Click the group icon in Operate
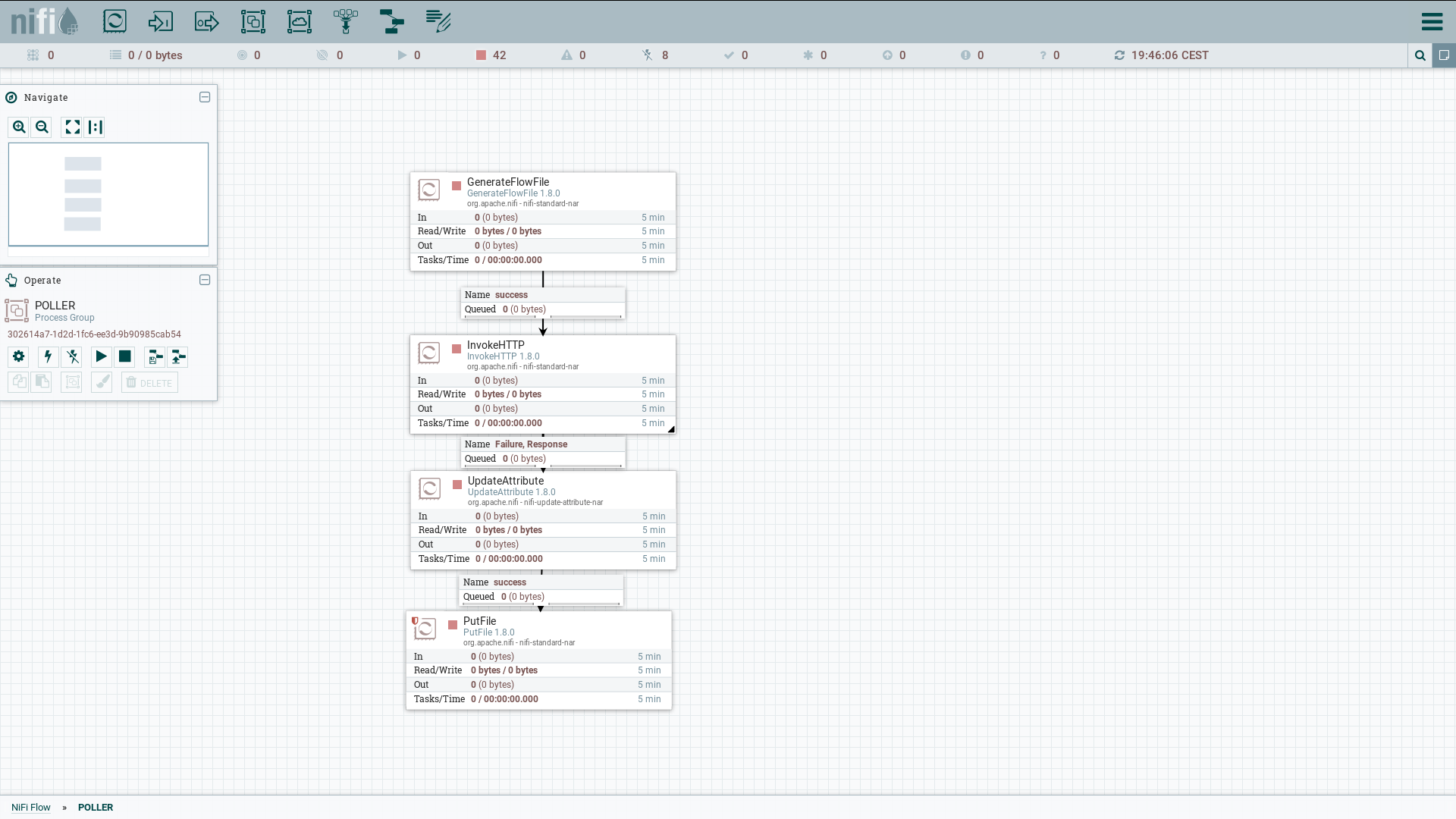 (x=72, y=382)
